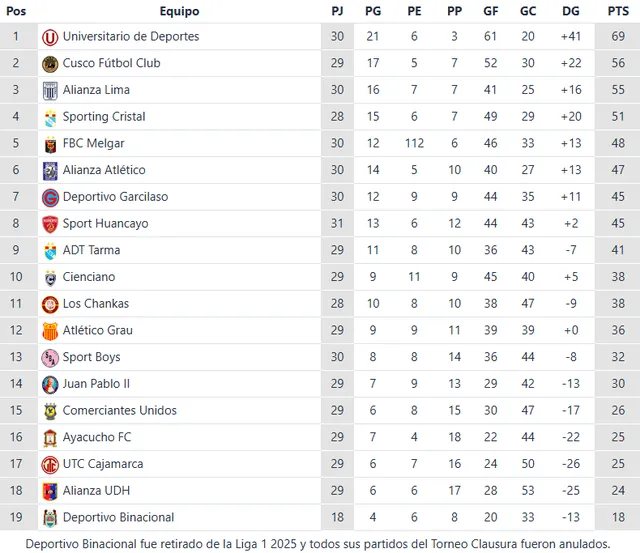This screenshot has width=640, height=553.
Task: Open the Deportivo Garcilaso team link
Action: coord(115,197)
